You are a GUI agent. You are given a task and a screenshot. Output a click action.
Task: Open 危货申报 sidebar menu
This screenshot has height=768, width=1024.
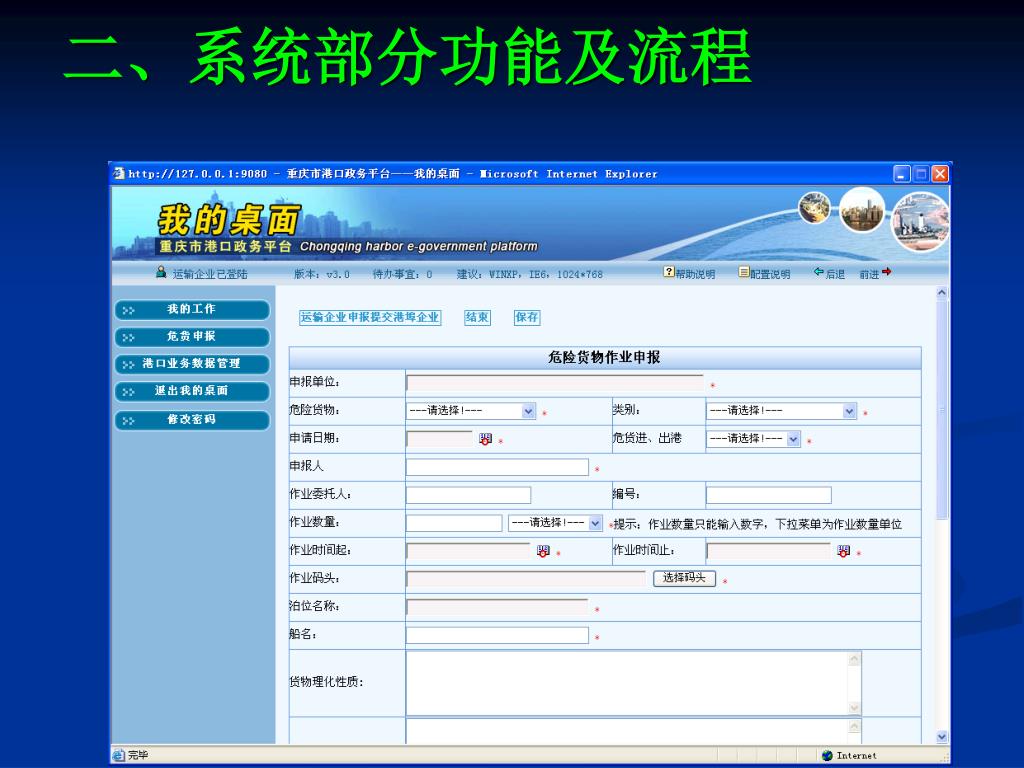click(x=192, y=337)
